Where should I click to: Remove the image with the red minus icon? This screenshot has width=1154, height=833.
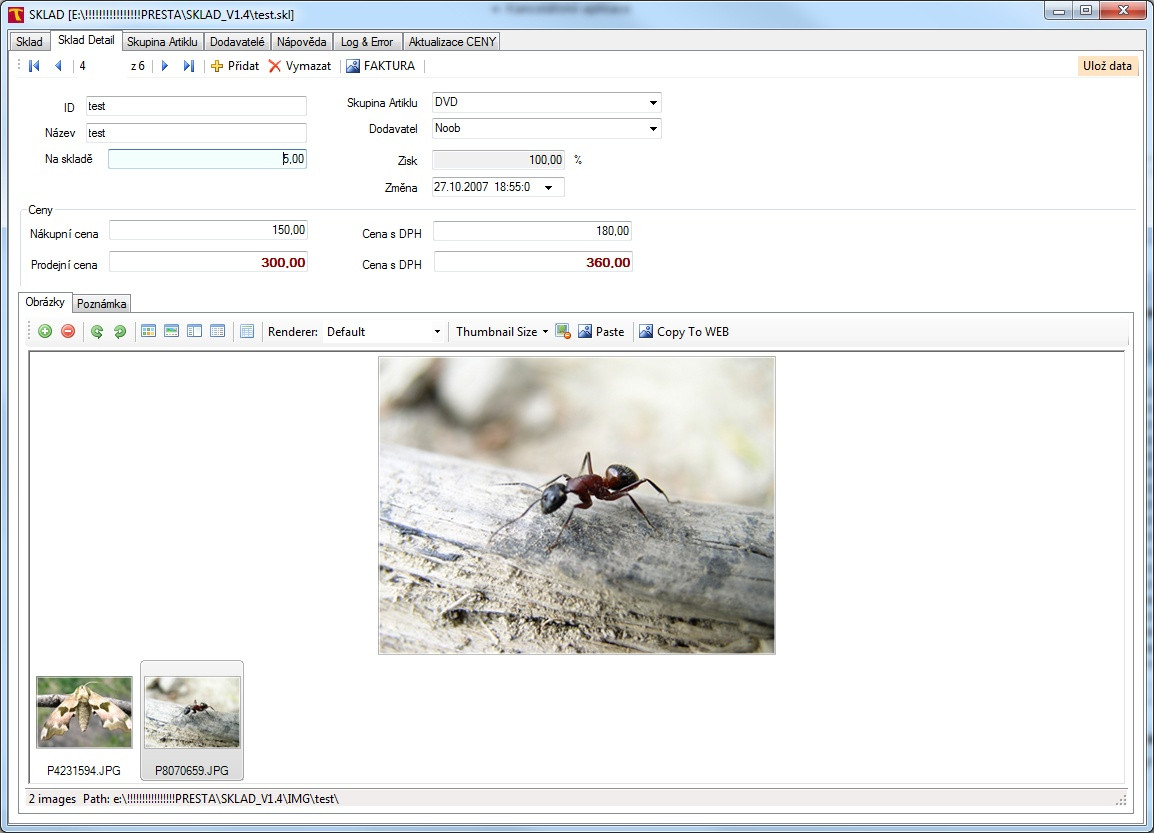(x=68, y=332)
